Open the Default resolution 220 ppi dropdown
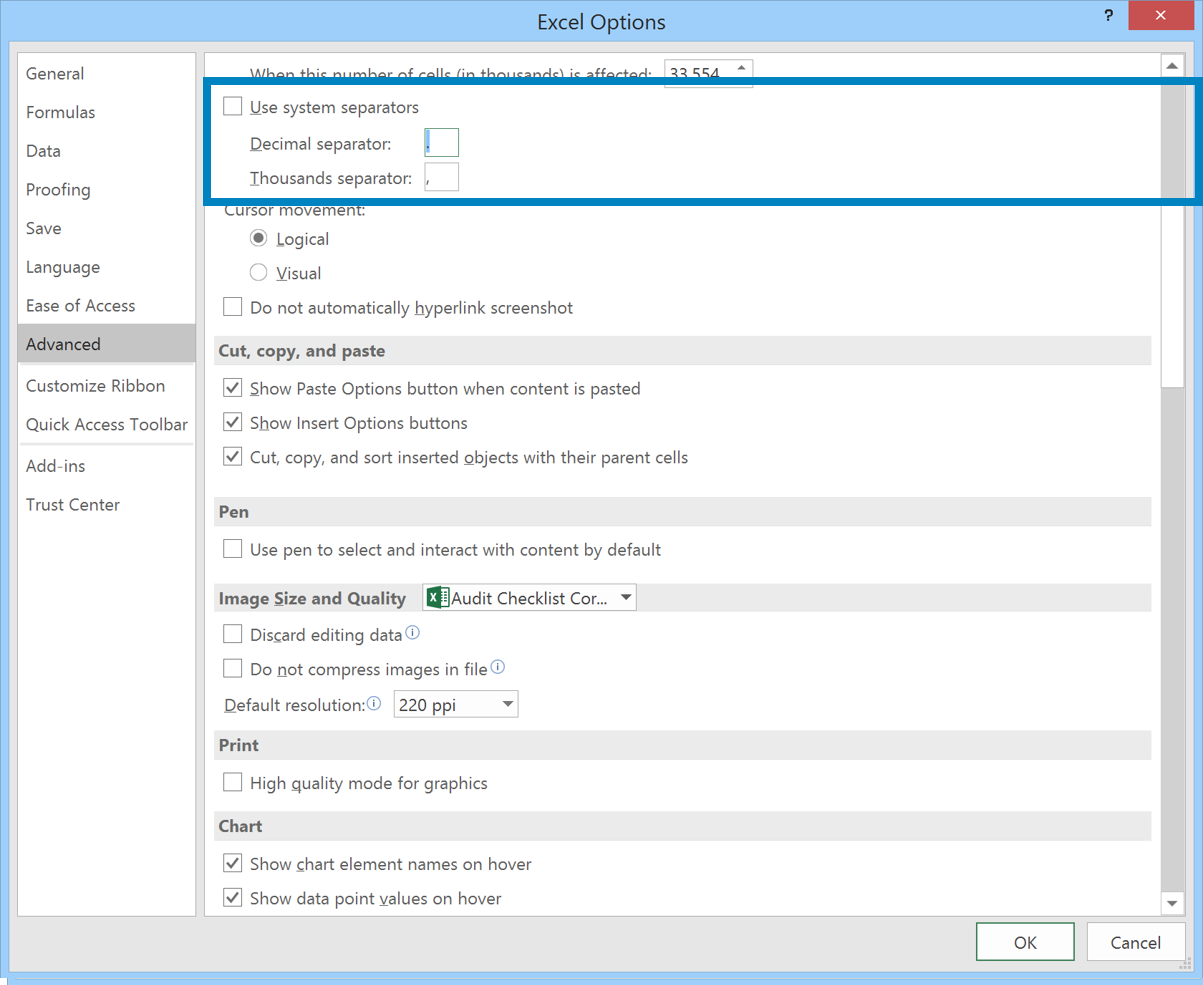1203x985 pixels. [x=456, y=705]
